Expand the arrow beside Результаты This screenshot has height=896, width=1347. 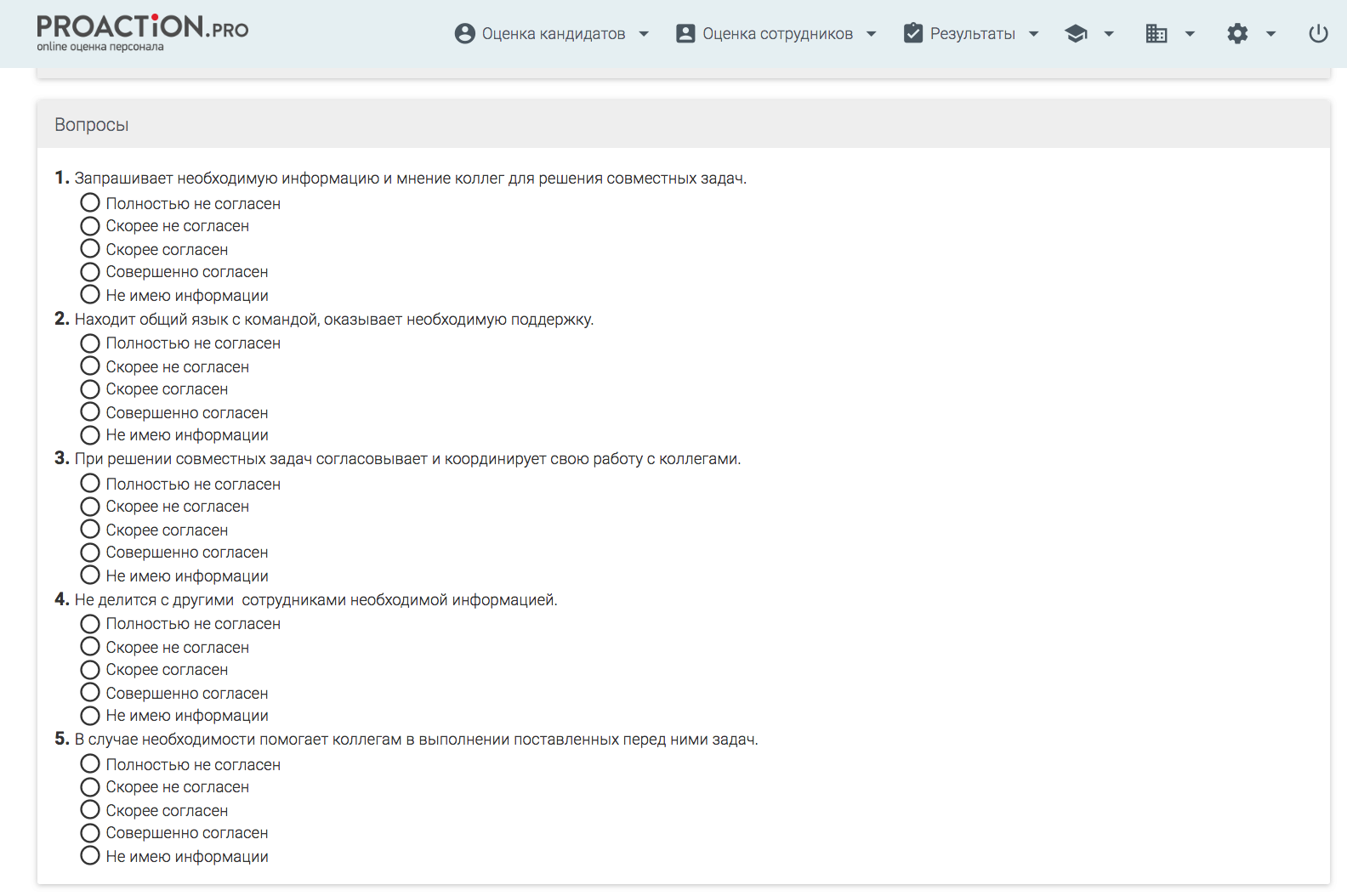1033,34
